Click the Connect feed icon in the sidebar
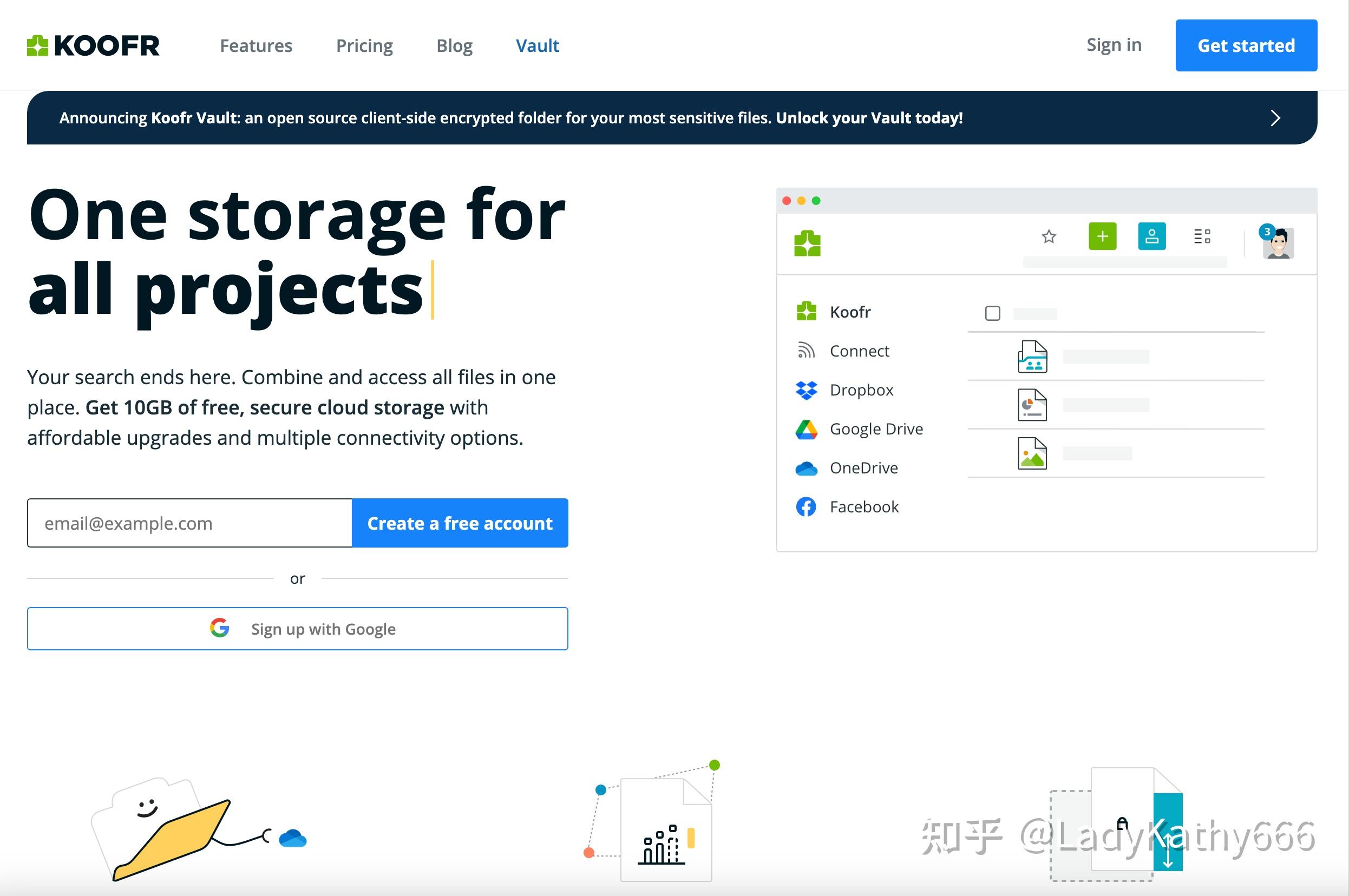Image resolution: width=1349 pixels, height=896 pixels. pos(806,350)
